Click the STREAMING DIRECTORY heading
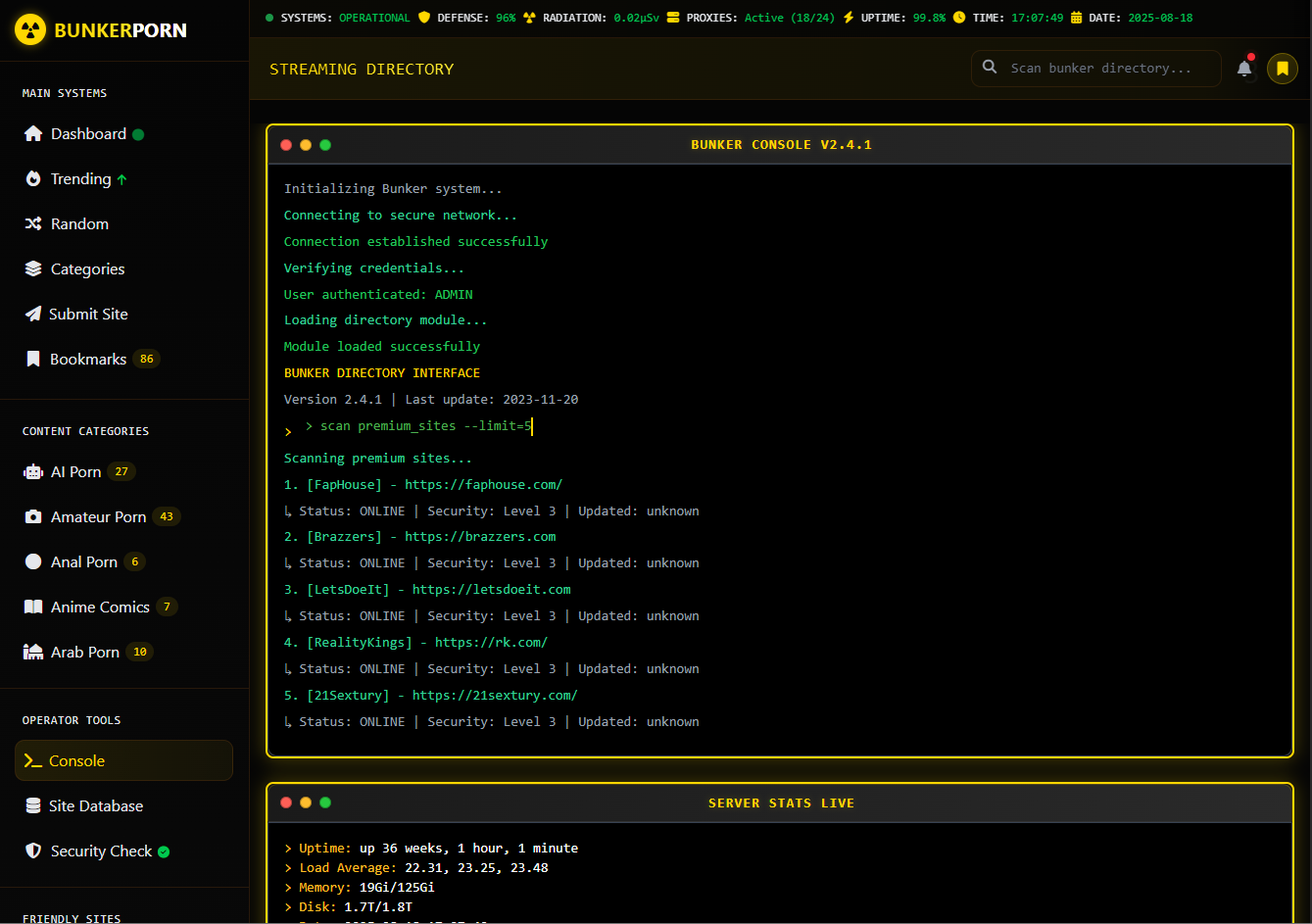 click(362, 70)
